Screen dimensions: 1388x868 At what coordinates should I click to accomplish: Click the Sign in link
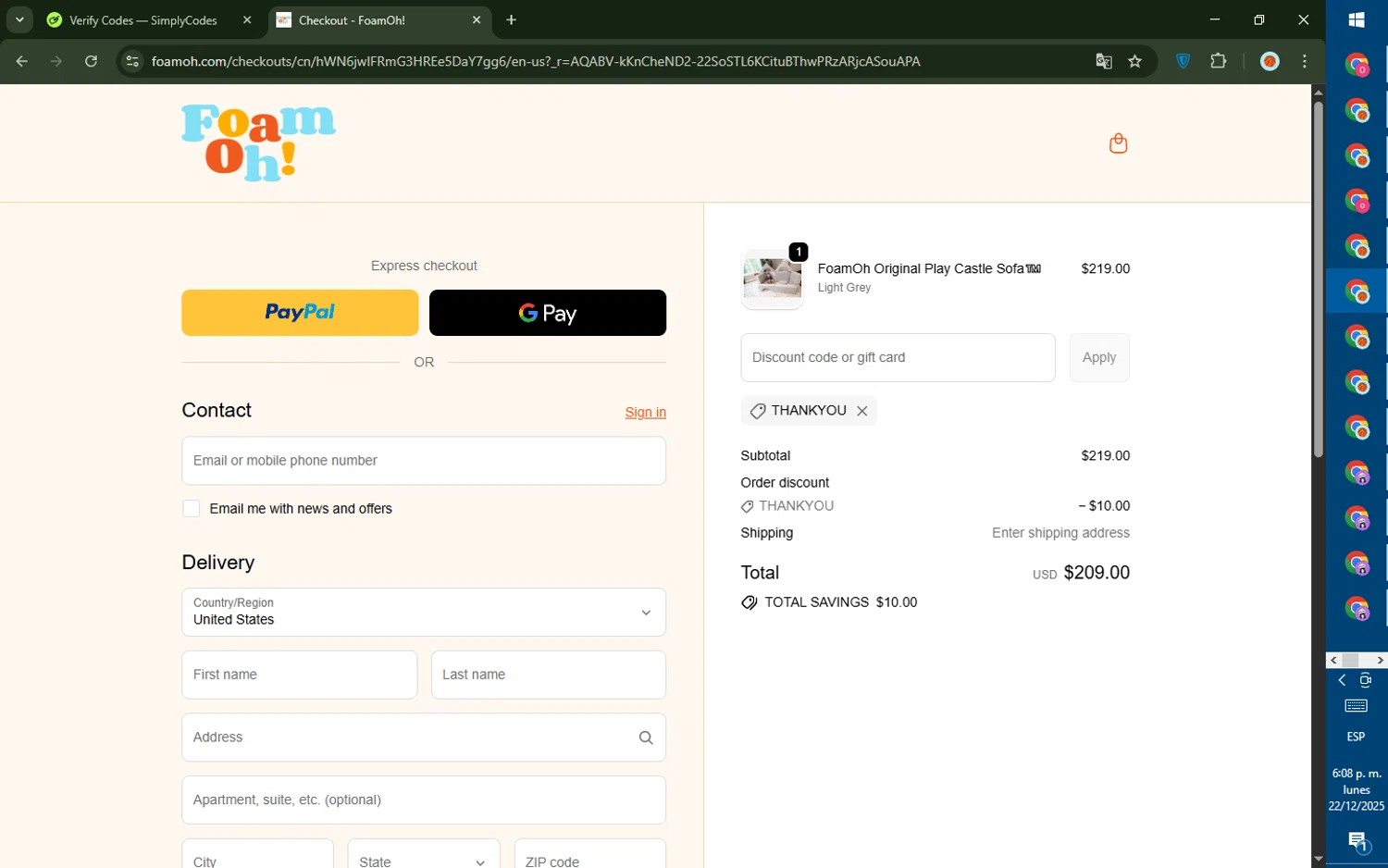[645, 413]
